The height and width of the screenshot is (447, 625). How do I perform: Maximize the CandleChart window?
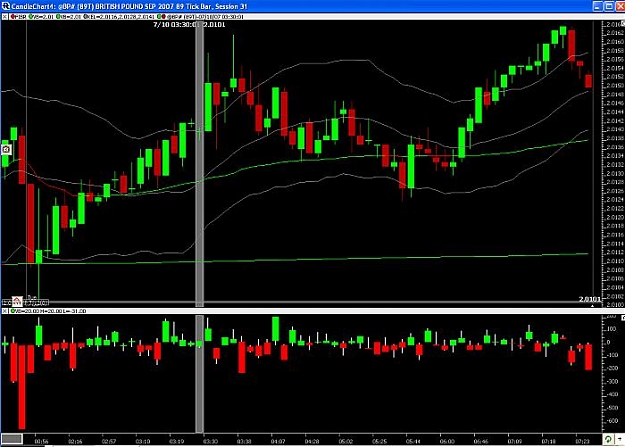(609, 6)
